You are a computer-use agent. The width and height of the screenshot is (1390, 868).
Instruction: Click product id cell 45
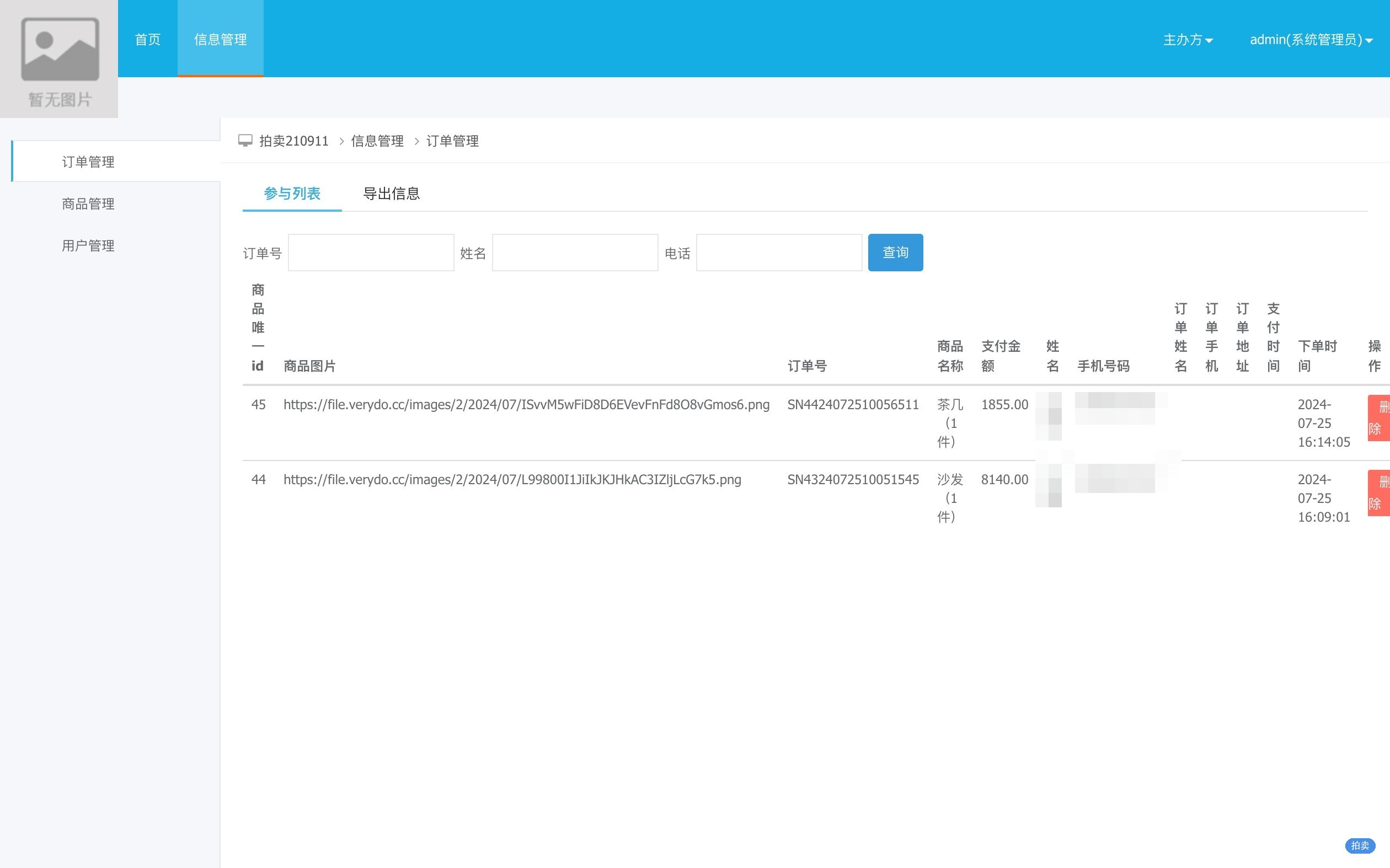pyautogui.click(x=258, y=405)
